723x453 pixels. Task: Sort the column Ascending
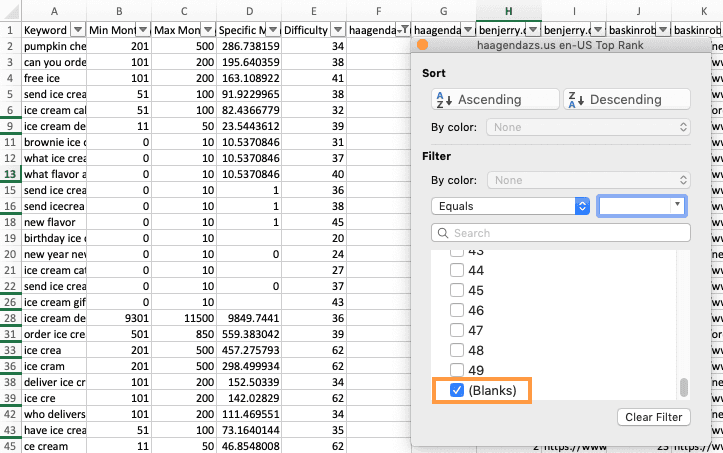tap(491, 99)
